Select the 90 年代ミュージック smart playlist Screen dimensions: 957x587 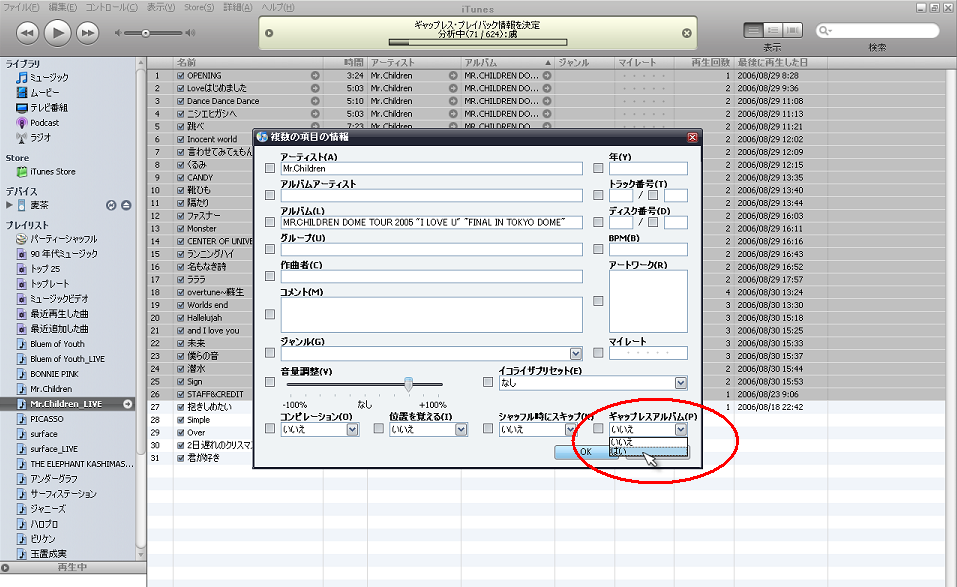pyautogui.click(x=57, y=254)
